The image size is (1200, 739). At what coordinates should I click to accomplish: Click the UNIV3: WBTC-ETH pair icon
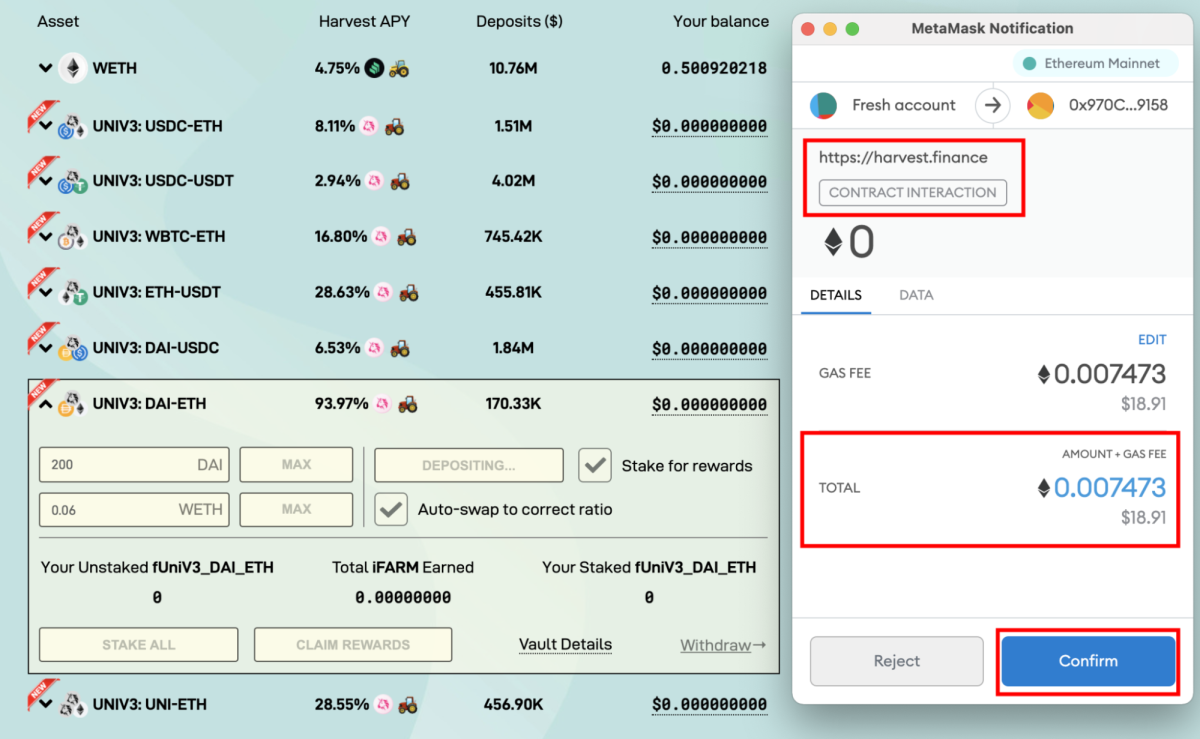(71, 238)
